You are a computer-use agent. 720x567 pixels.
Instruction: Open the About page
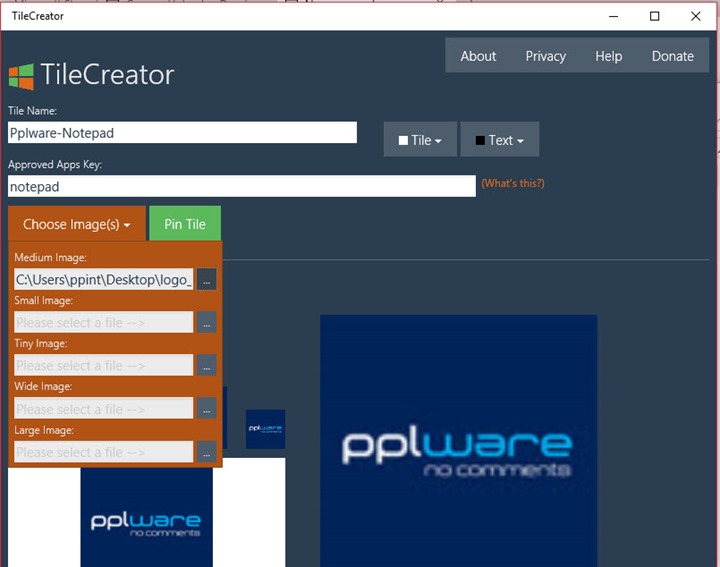[x=478, y=56]
